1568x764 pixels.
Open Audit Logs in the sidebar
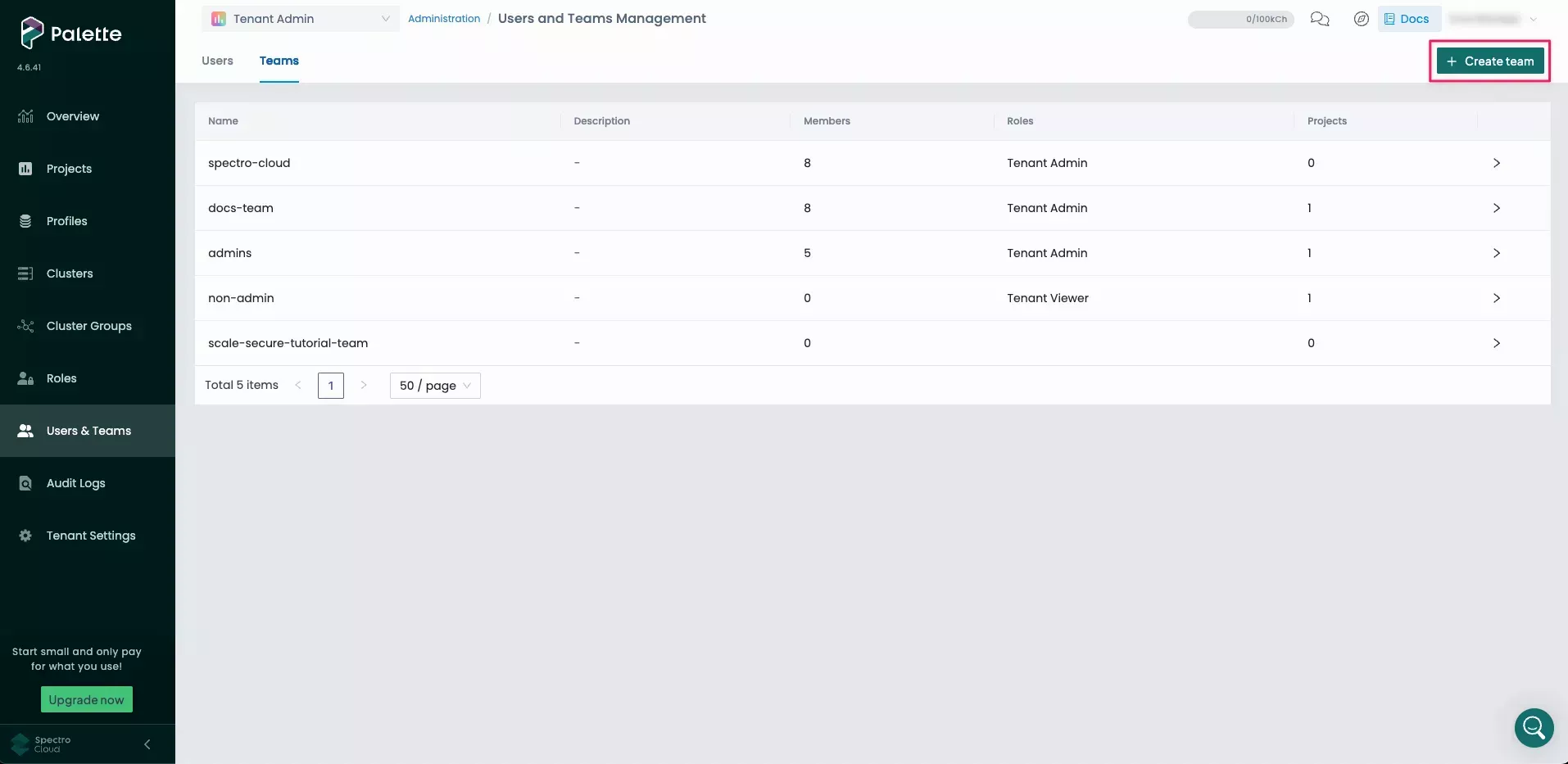click(75, 483)
